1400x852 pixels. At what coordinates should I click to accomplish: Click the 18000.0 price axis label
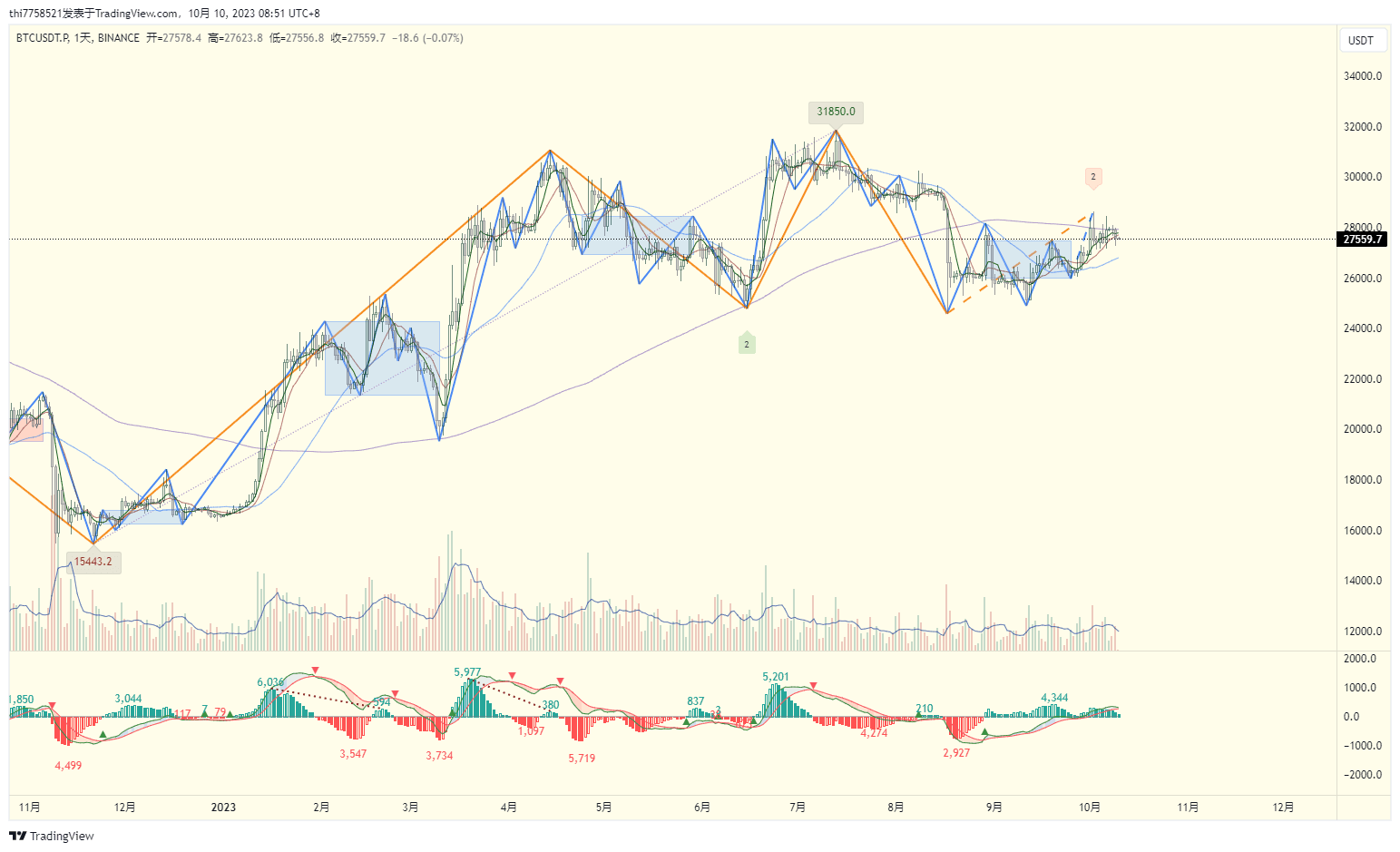click(1363, 480)
